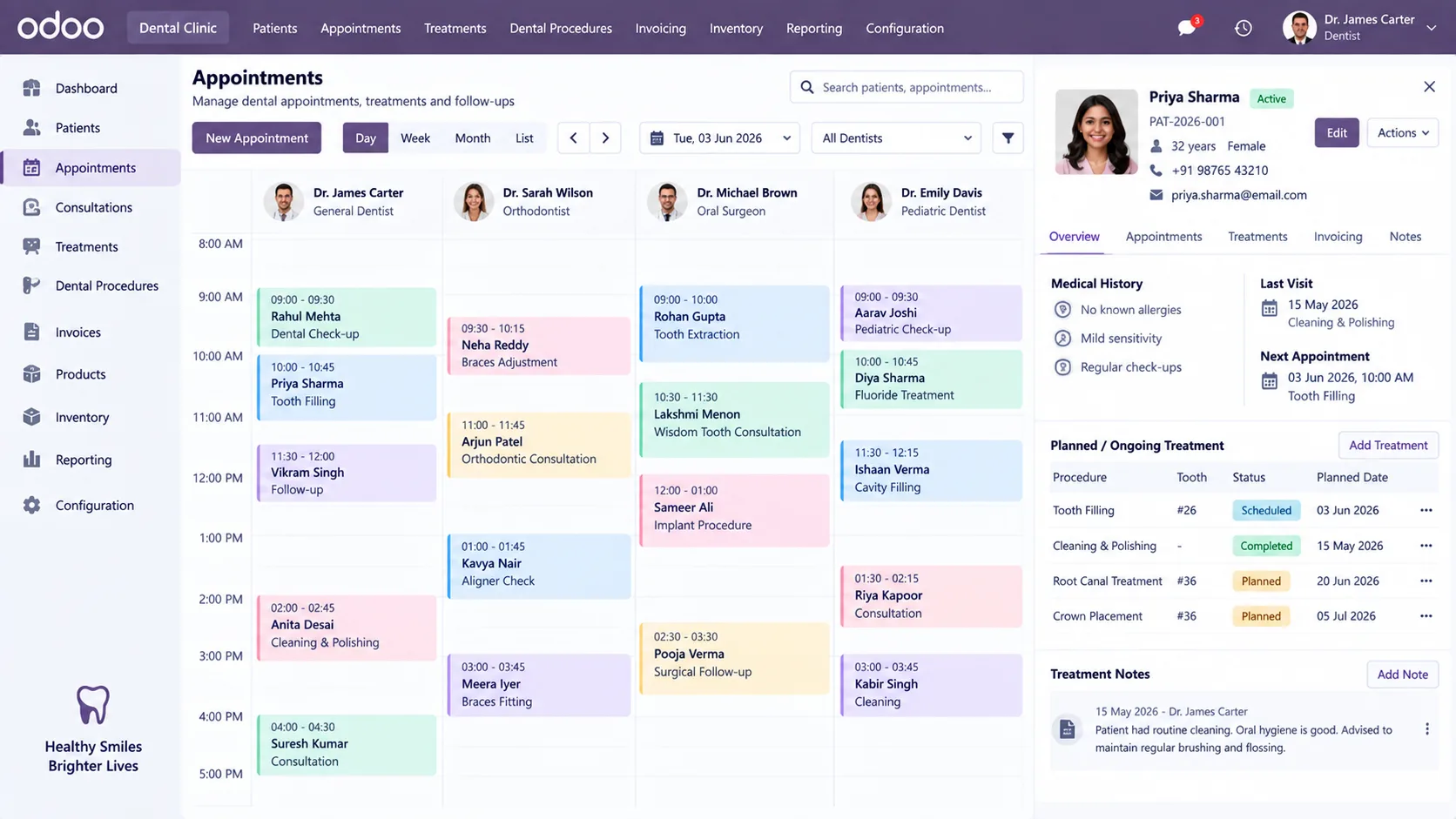Click Priya Sharma's profile photo

pyautogui.click(x=1096, y=132)
